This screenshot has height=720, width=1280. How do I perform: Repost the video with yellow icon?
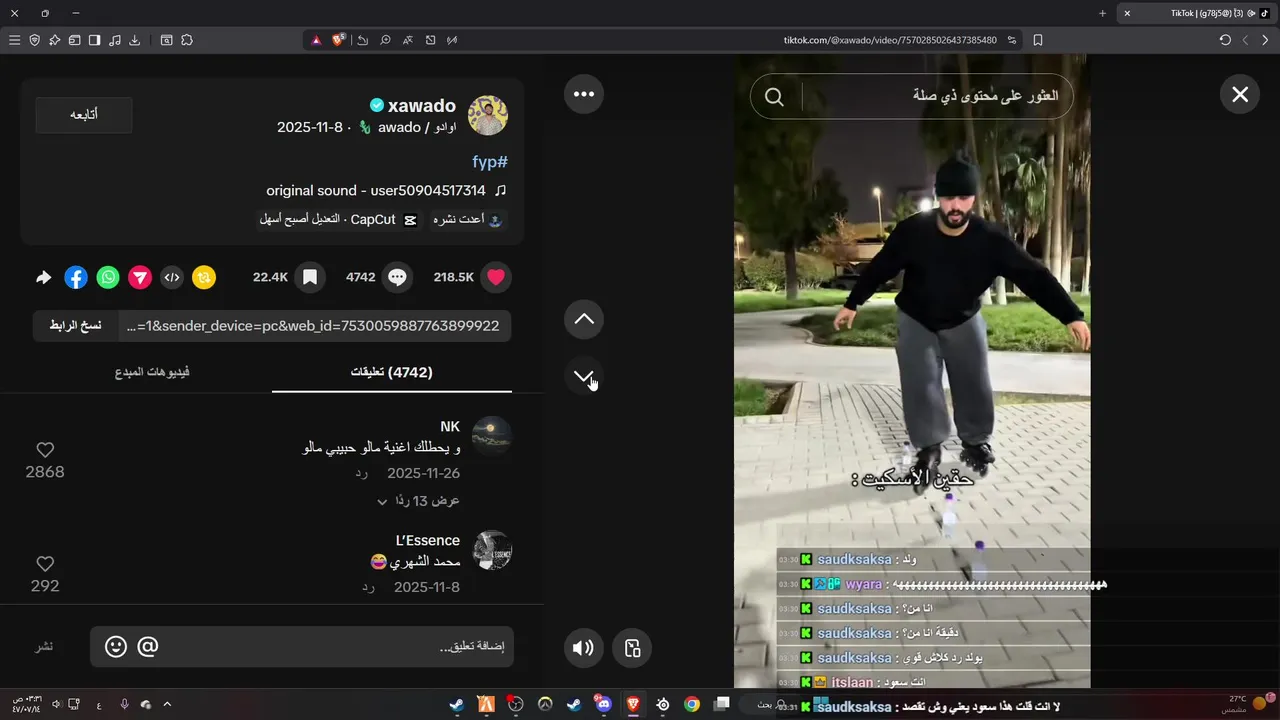(204, 277)
